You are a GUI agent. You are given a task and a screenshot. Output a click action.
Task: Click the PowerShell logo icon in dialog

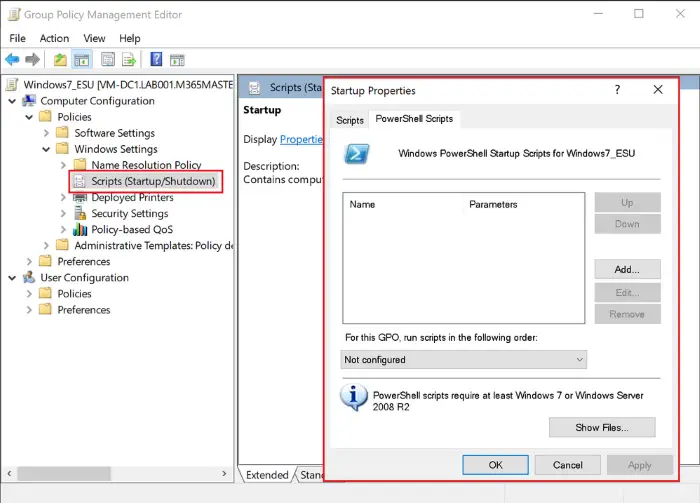coord(357,154)
